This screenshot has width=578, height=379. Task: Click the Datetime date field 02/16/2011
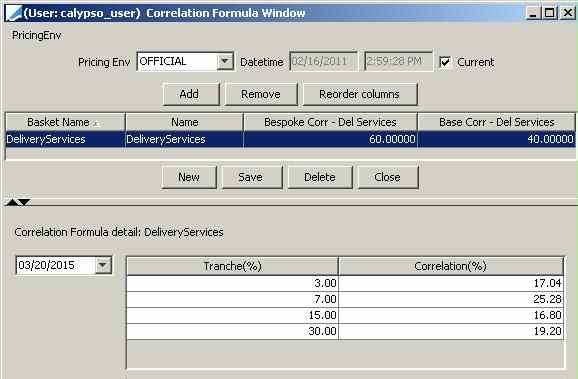(x=323, y=61)
